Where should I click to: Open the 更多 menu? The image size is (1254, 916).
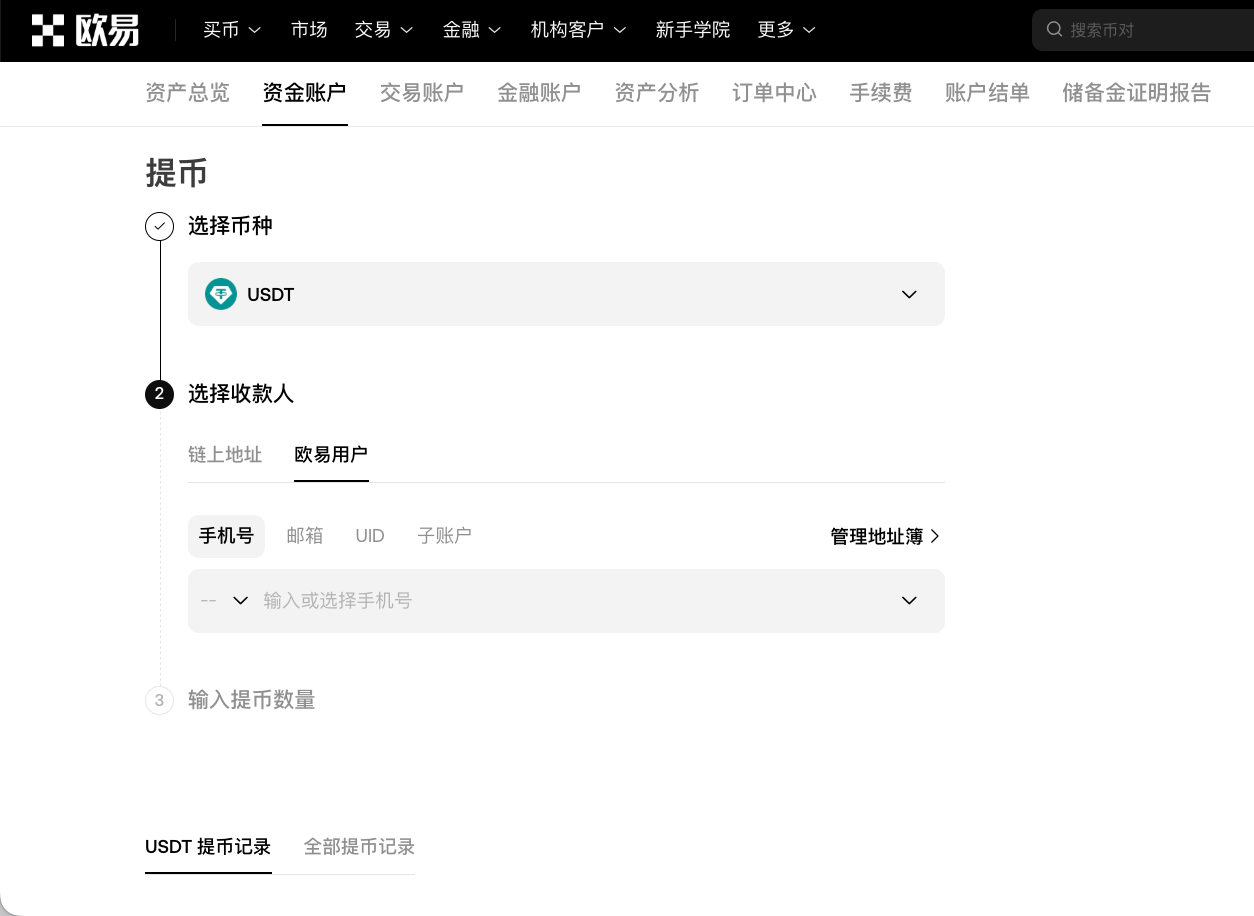click(786, 30)
